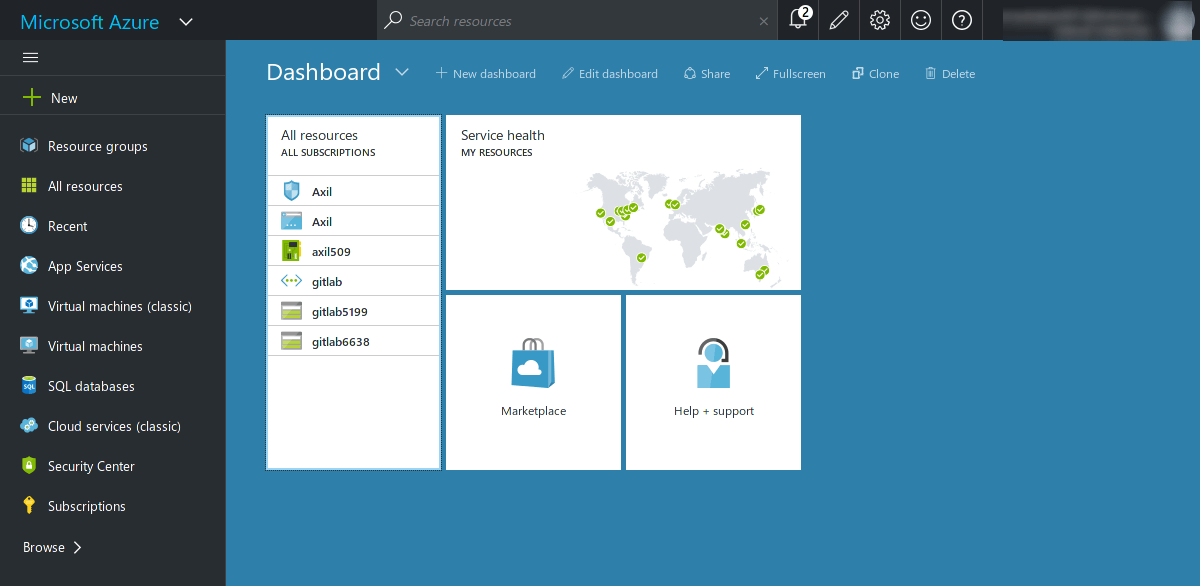Click inside the Search resources field
Viewport: 1200px width, 586px height.
(560, 20)
